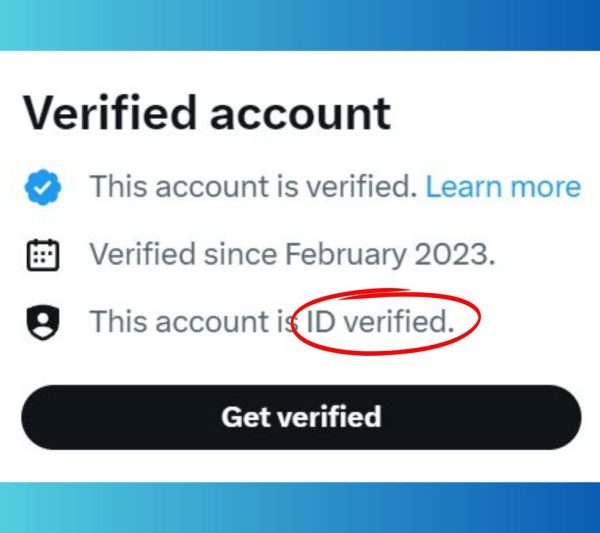Click the 'Verified since February 2023.' line

tap(292, 254)
